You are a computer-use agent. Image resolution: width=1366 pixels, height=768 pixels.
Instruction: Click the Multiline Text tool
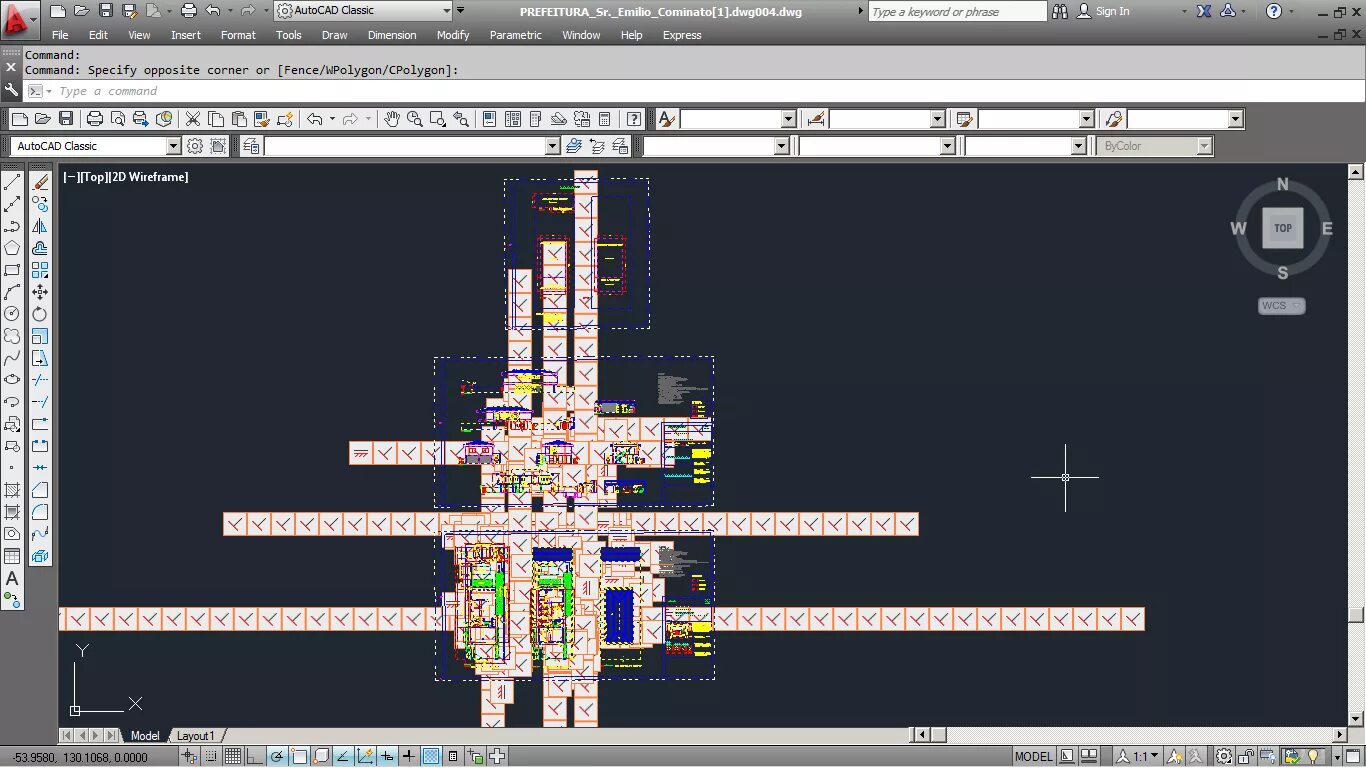click(x=12, y=578)
